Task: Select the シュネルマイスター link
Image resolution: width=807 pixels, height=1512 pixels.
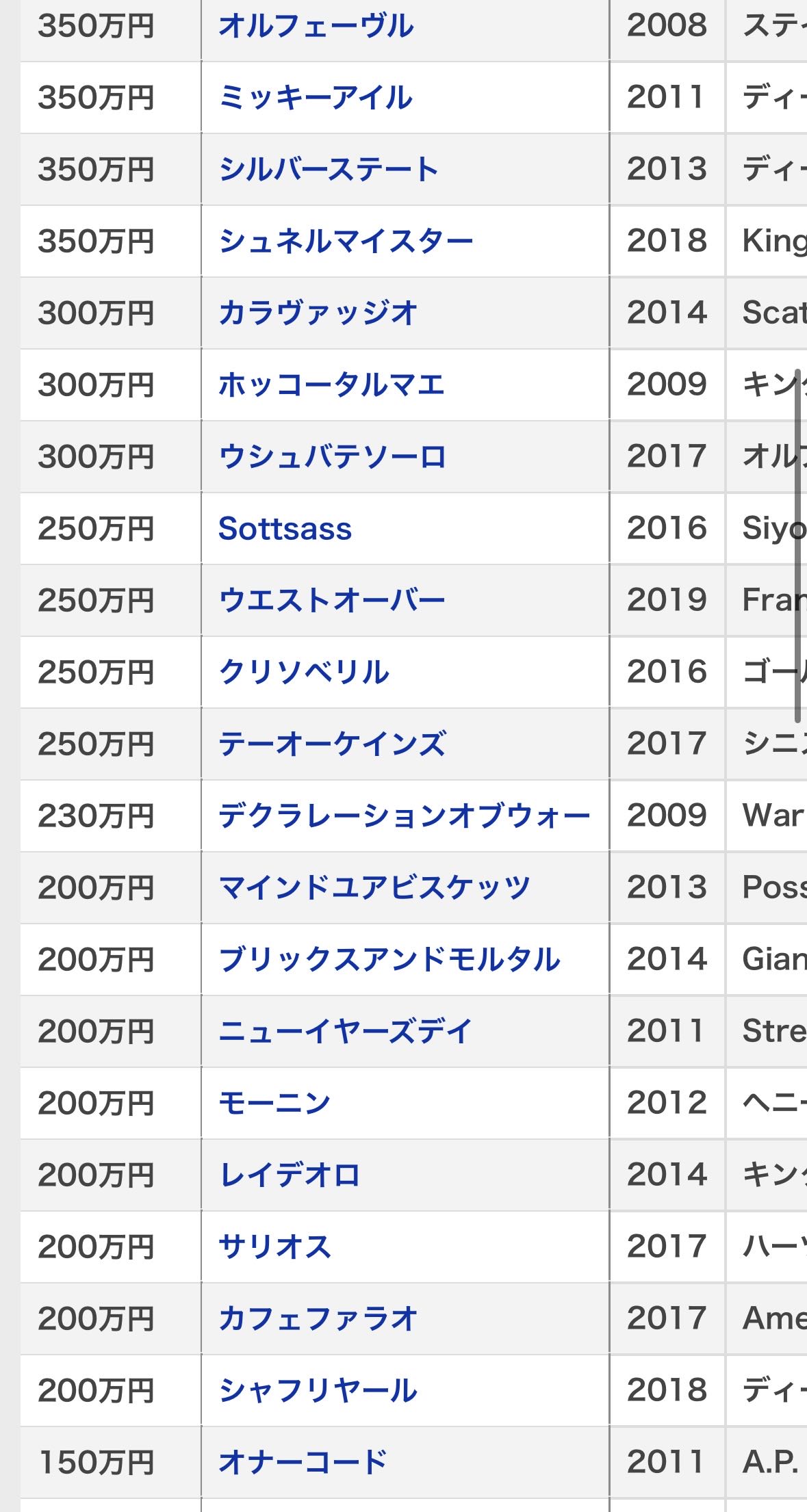Action: (x=345, y=242)
